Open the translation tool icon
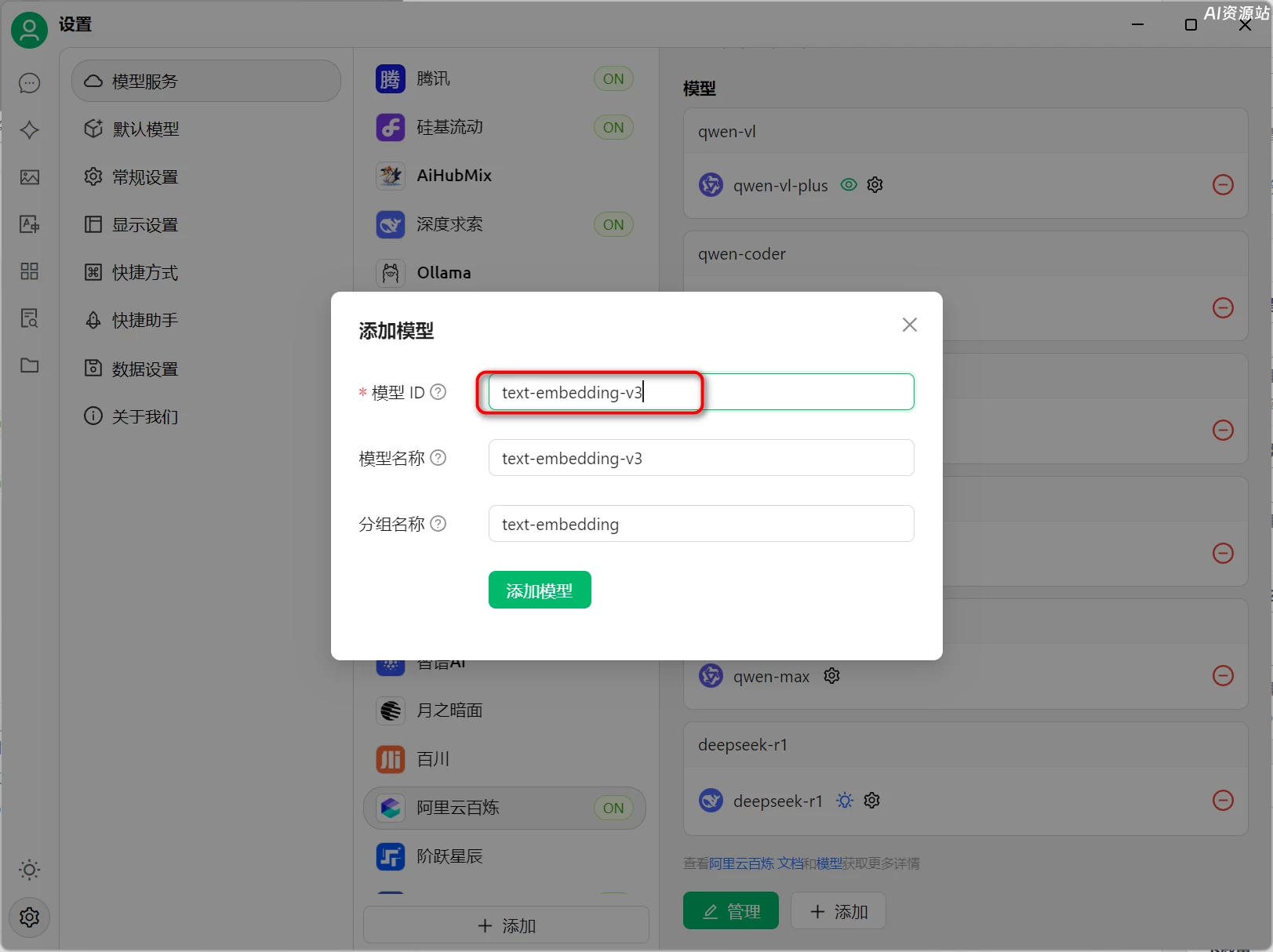 29,224
